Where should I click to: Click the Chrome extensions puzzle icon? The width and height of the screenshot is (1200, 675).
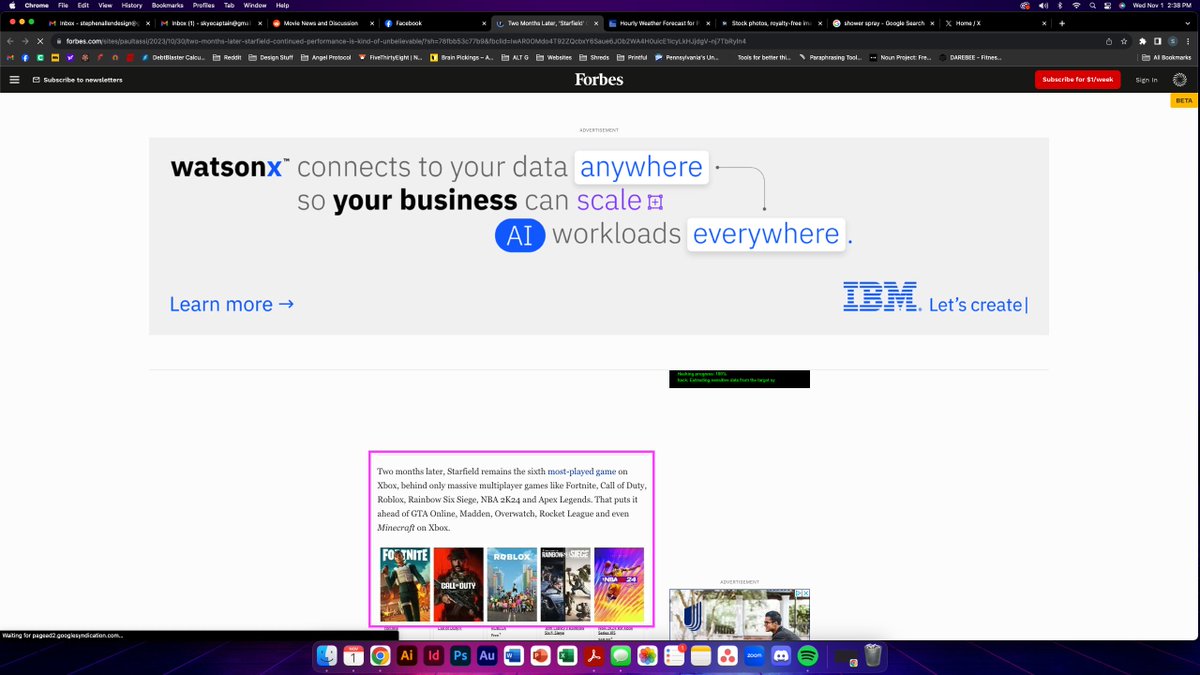(x=1143, y=42)
